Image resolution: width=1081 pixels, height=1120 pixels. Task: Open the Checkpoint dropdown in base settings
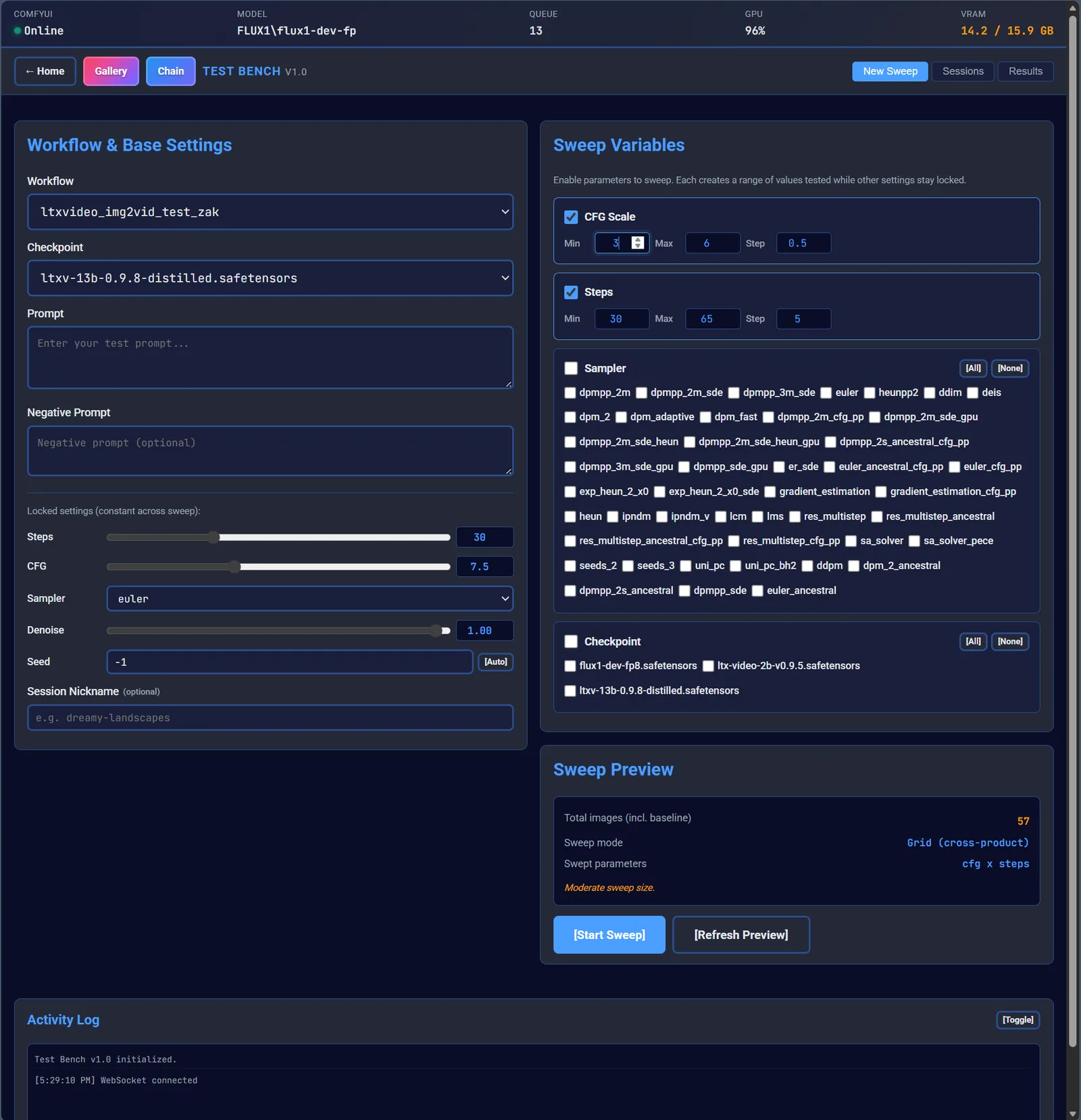tap(270, 278)
